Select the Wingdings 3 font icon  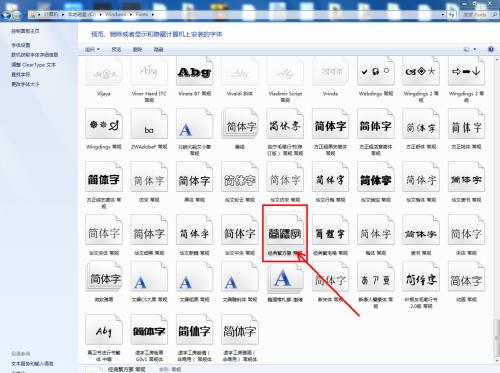[466, 72]
